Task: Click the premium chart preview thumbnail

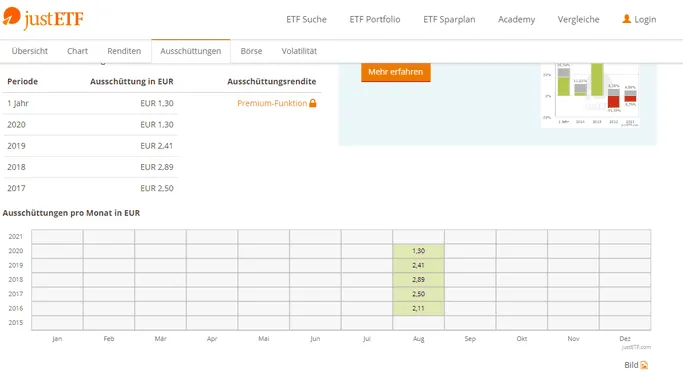Action: pos(590,95)
